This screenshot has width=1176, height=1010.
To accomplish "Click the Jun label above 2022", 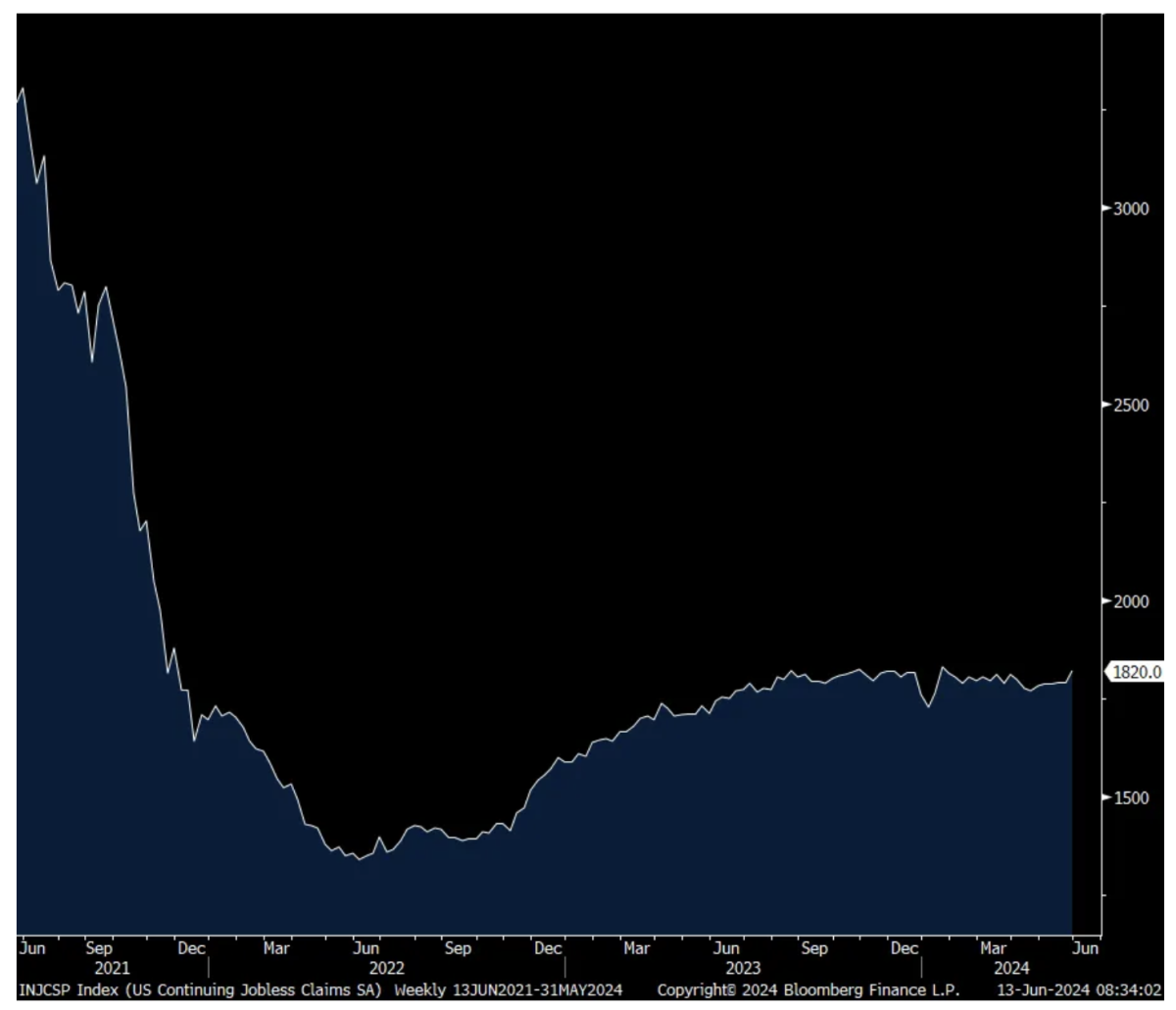I will pyautogui.click(x=366, y=948).
